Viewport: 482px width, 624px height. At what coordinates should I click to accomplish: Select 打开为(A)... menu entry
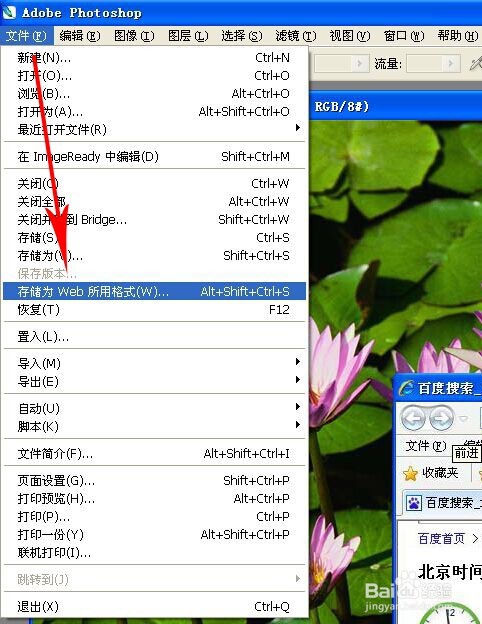click(x=154, y=112)
